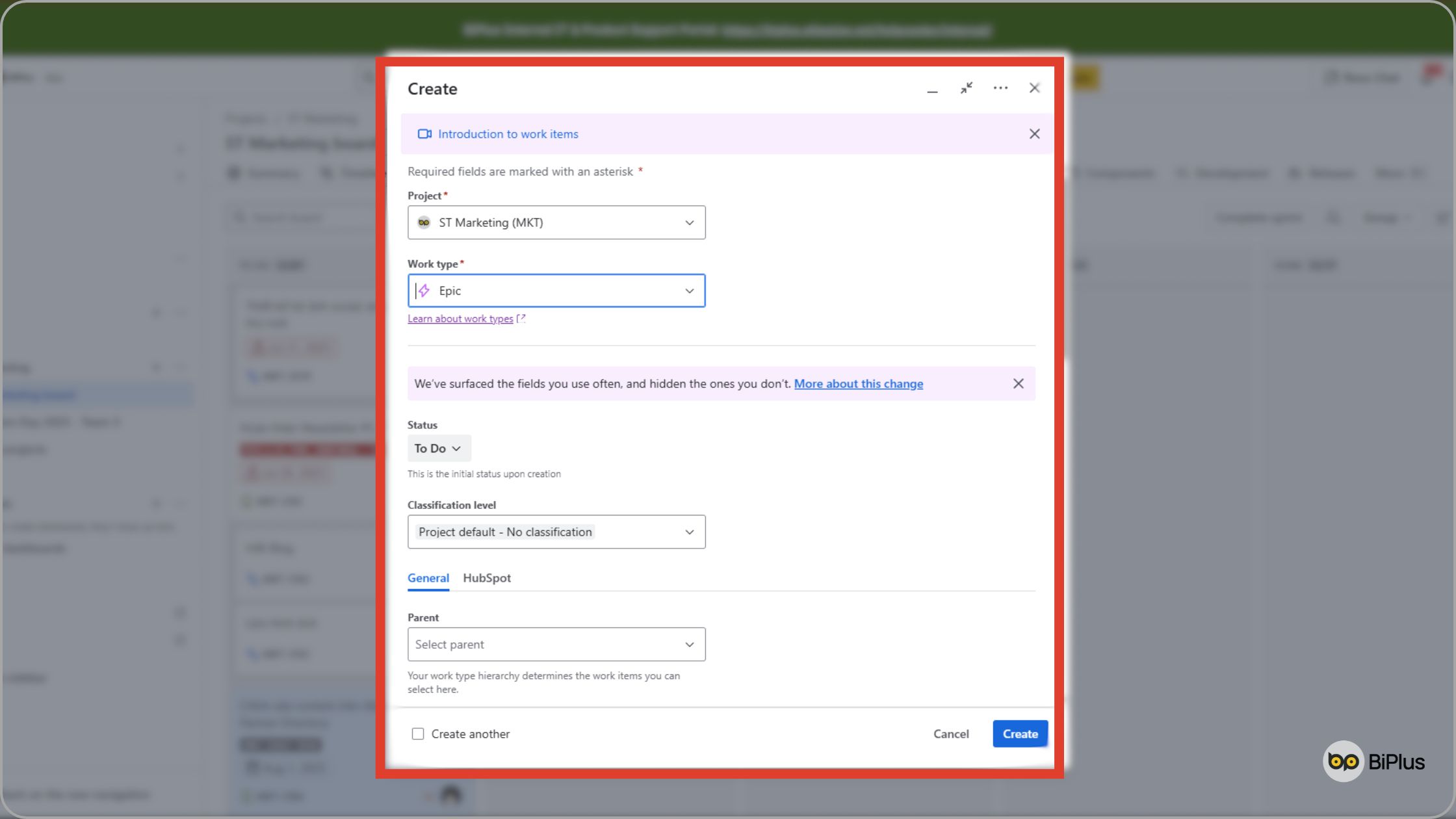Collapse the Create dialog to smaller view

click(x=967, y=88)
